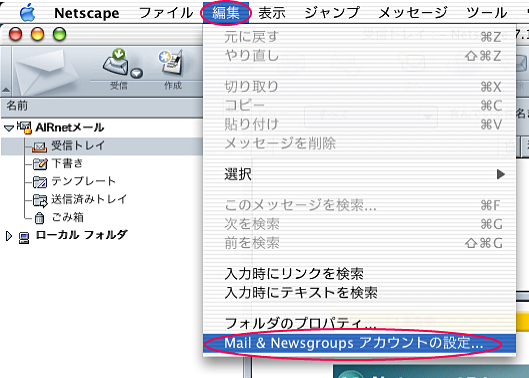Click the ローカル フォルダ computer icon
The image size is (529, 378).
24,238
